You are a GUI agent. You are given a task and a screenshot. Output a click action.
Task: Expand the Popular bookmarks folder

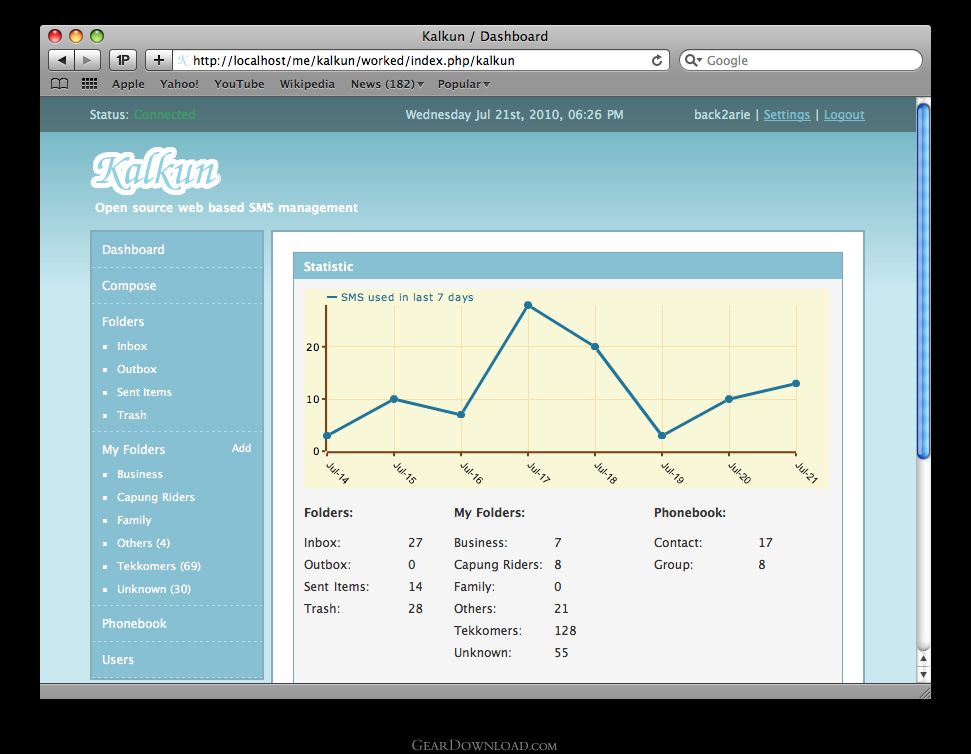coord(463,84)
